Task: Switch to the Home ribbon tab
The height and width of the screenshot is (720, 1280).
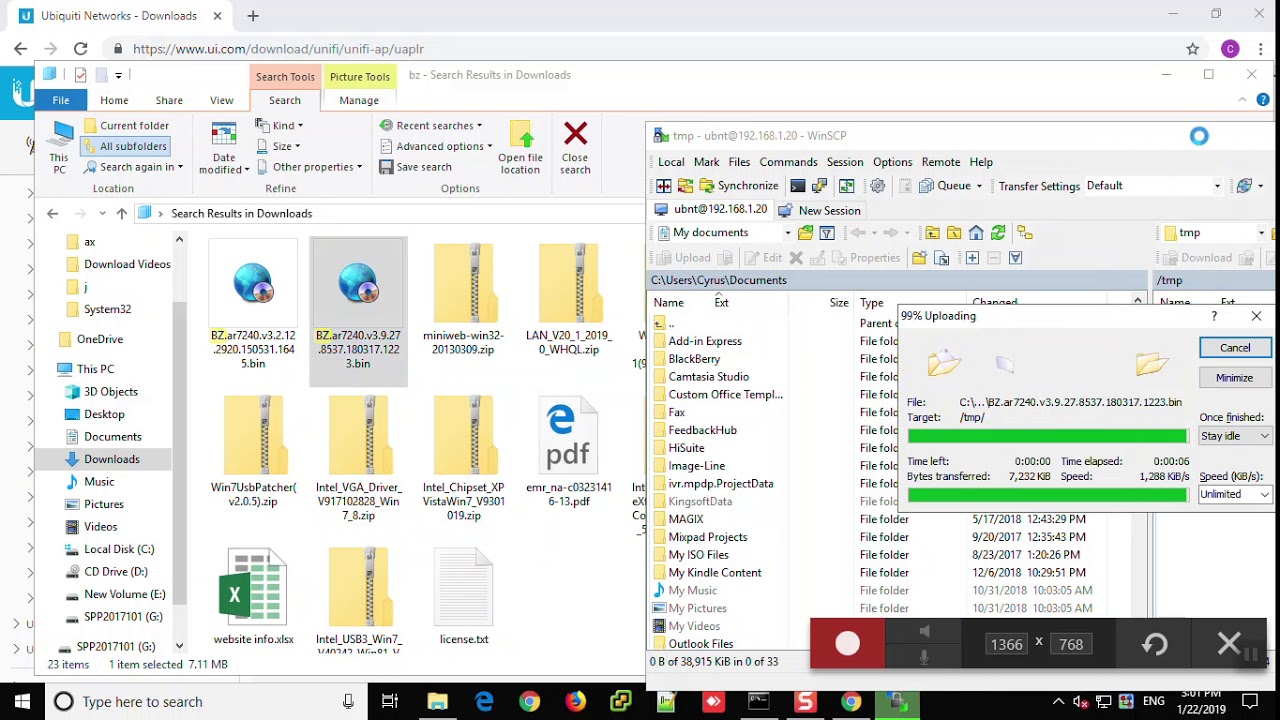Action: [x=114, y=100]
